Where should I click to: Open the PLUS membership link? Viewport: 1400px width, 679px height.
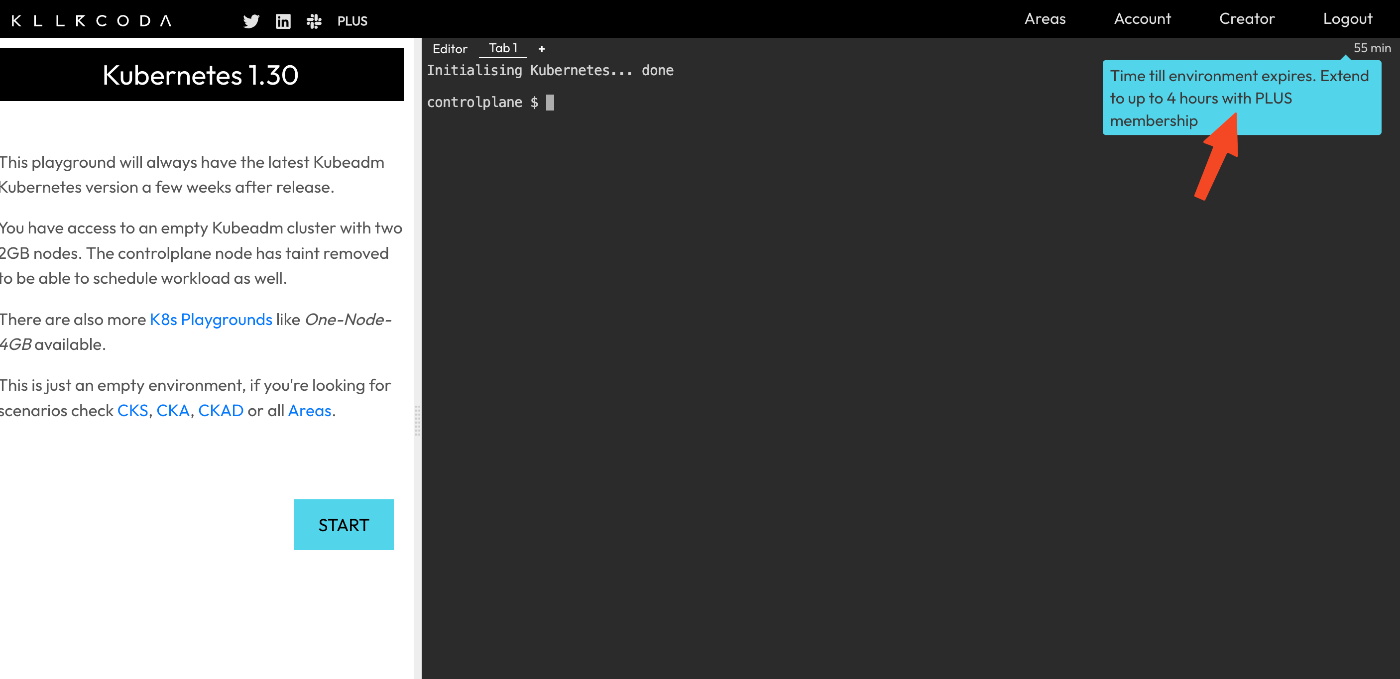click(x=352, y=20)
